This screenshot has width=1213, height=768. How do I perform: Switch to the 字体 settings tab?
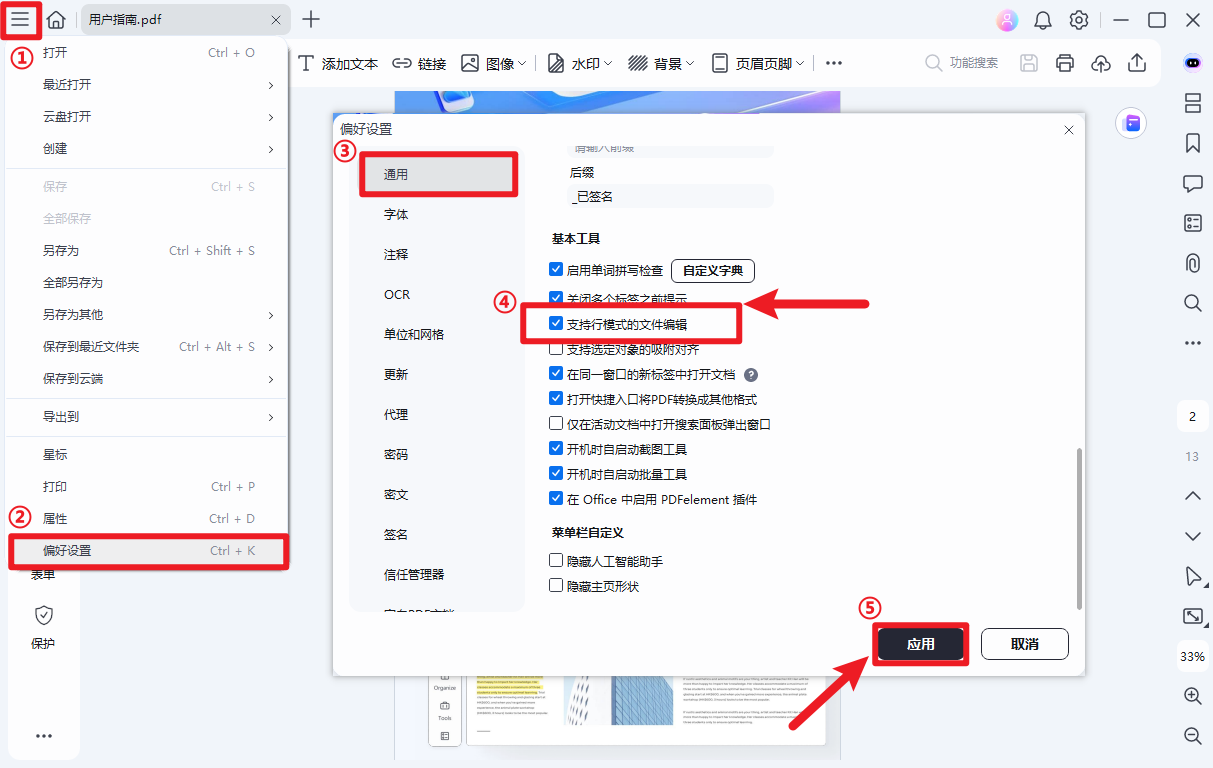click(396, 213)
